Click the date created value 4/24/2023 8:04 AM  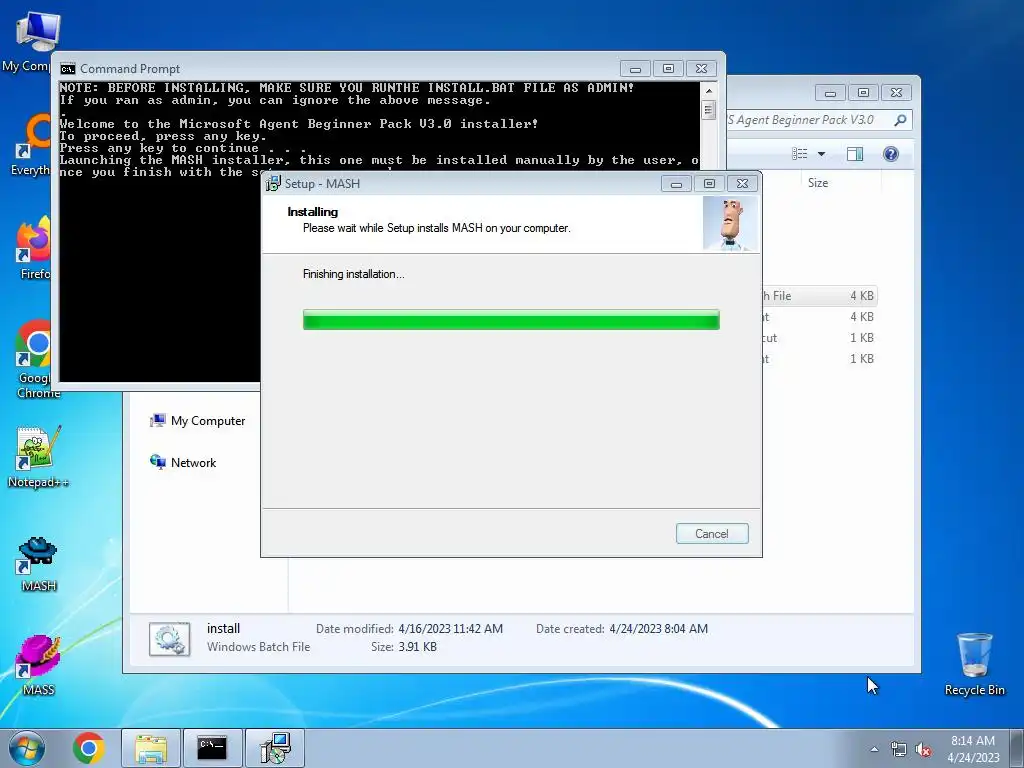(658, 629)
